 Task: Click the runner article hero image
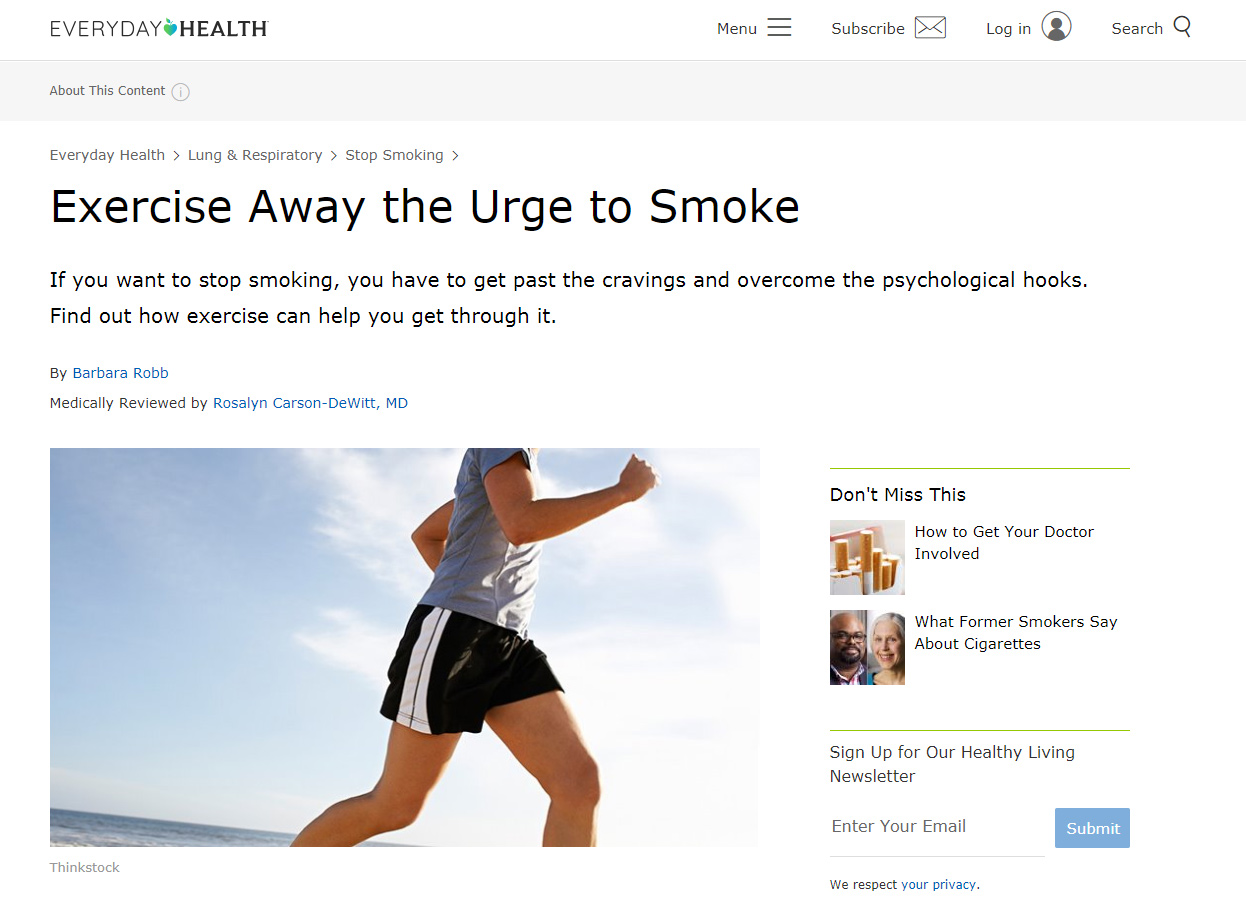coord(405,647)
